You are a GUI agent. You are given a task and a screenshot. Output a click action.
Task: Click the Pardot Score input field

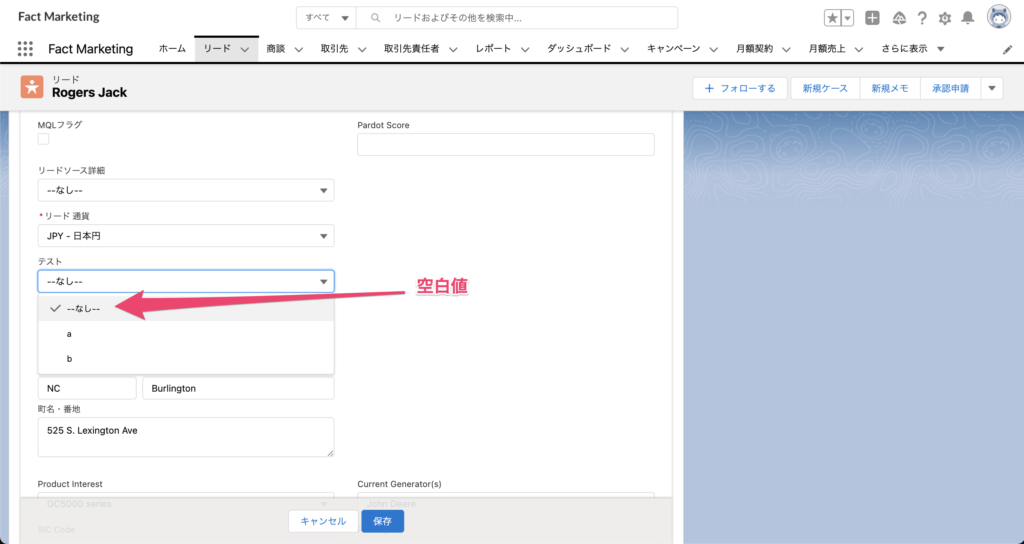click(x=505, y=144)
